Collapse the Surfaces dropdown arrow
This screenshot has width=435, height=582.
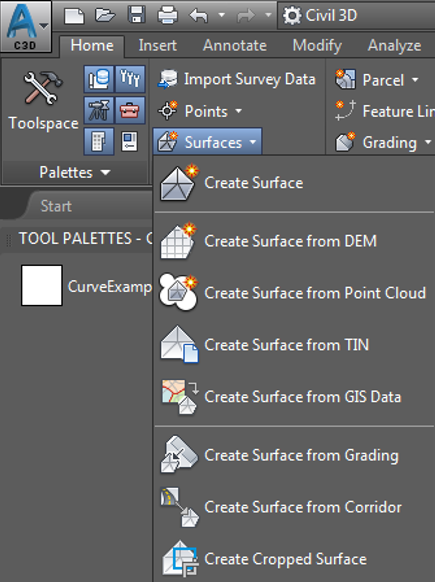tap(253, 142)
